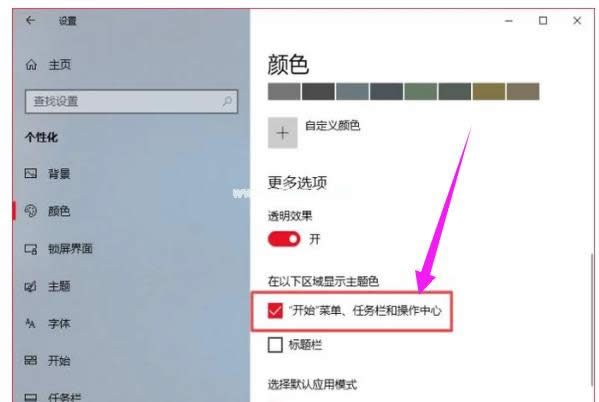Go back using the back arrow

coord(31,20)
